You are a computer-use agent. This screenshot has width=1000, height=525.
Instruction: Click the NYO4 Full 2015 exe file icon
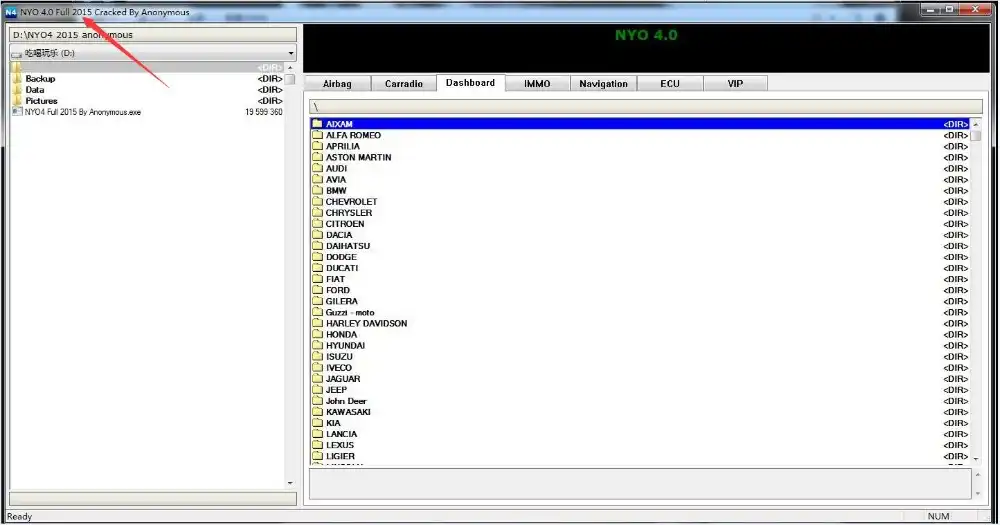[x=17, y=112]
